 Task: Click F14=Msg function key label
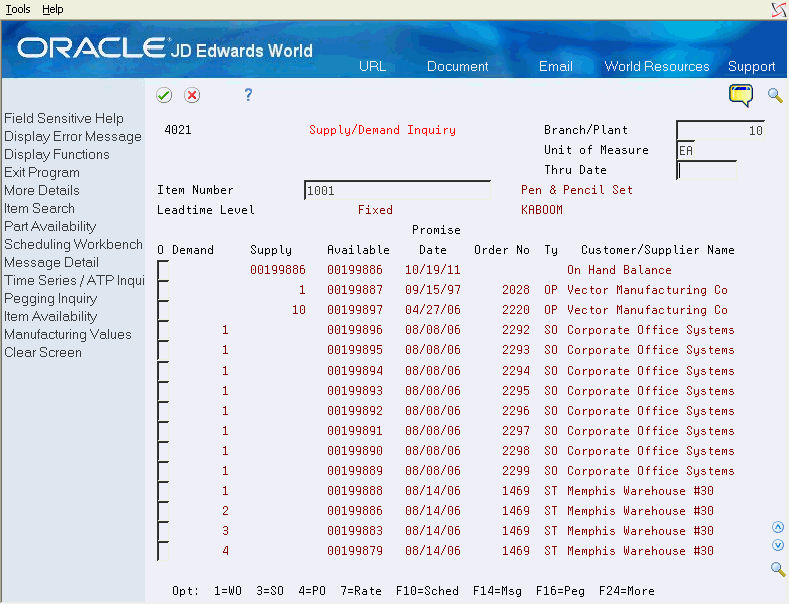(497, 591)
